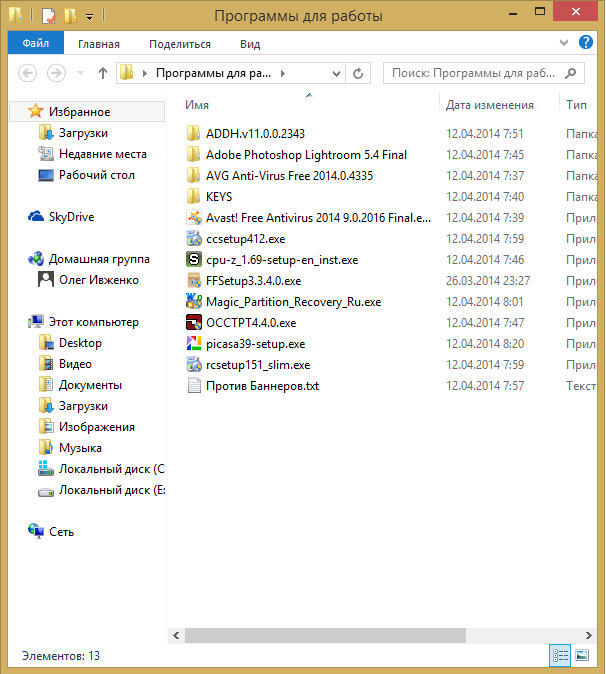
Task: Open Изображения folder in sidebar
Action: 97,427
